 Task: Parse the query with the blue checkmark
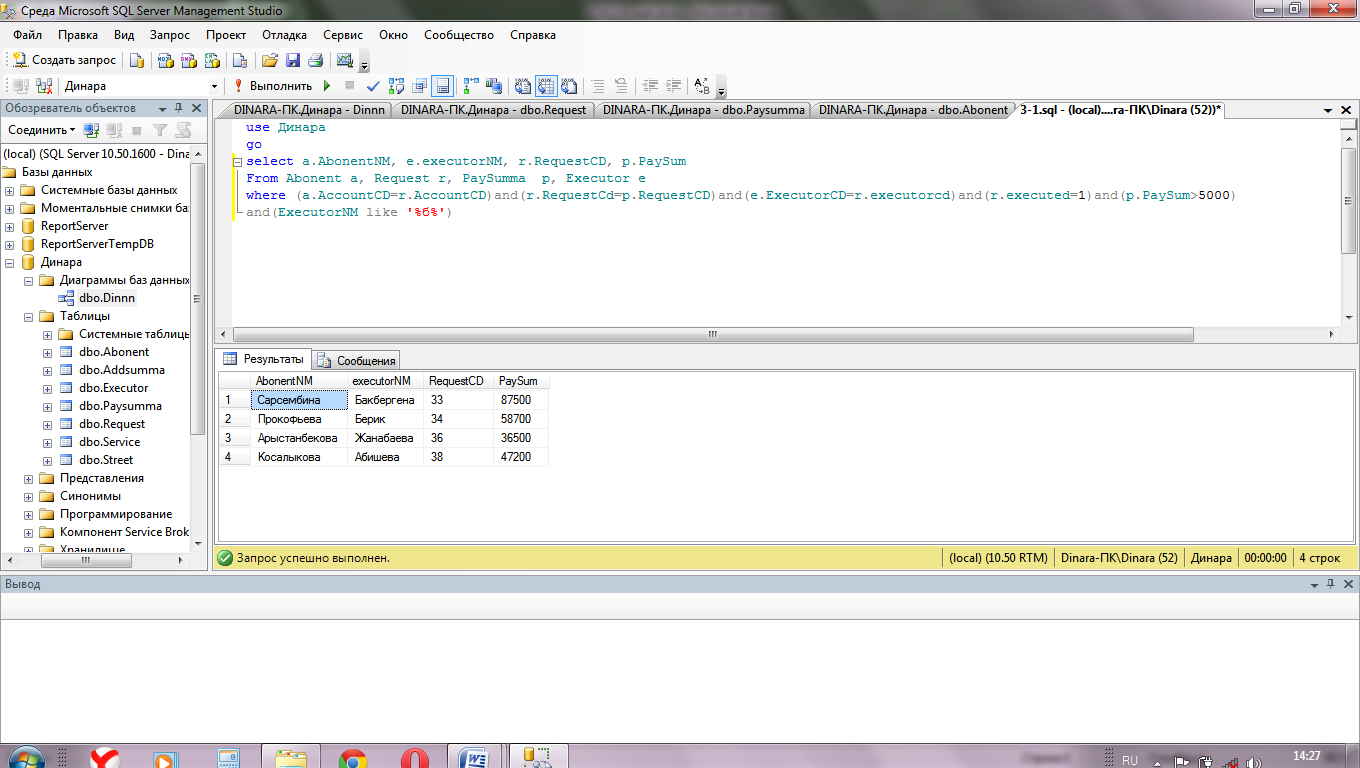tap(373, 86)
